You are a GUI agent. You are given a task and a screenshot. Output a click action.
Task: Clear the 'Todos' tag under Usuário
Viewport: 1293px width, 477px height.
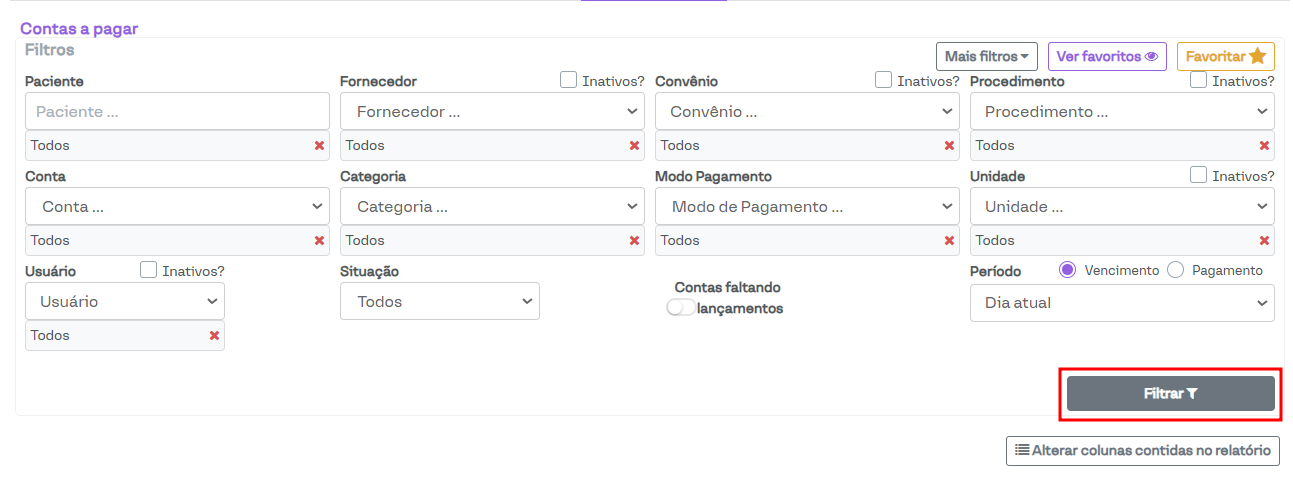[x=214, y=336]
